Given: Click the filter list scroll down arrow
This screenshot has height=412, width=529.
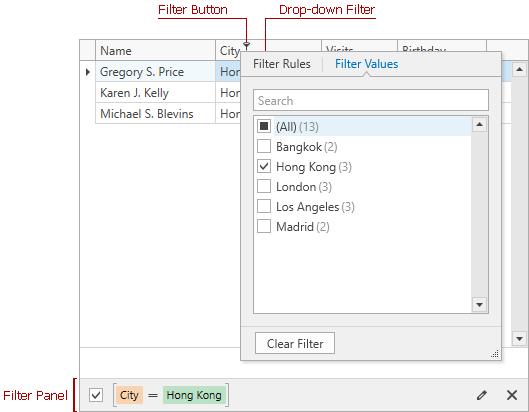Looking at the screenshot, I should [479, 305].
